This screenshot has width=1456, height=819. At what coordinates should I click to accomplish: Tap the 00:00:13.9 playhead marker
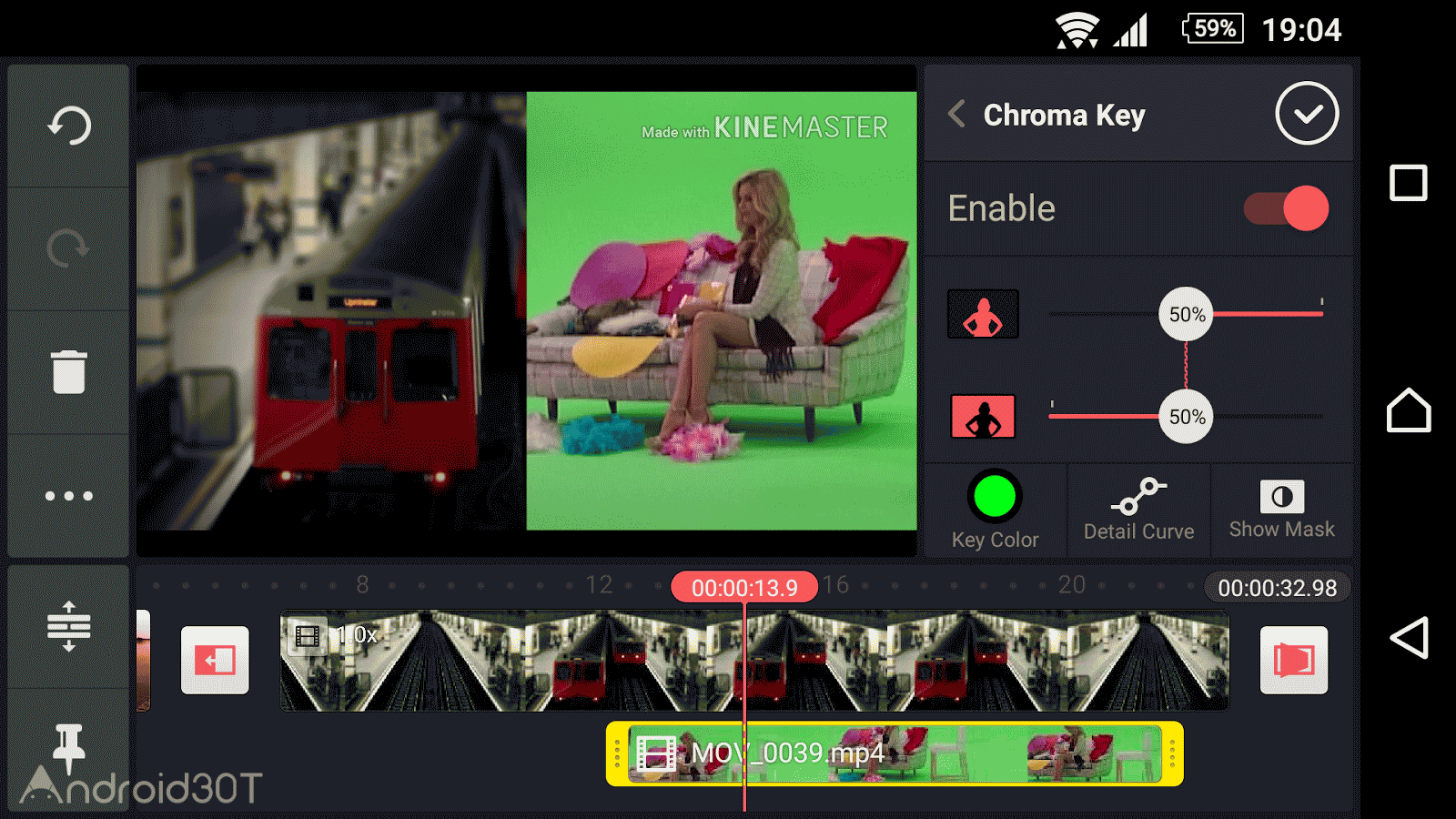(744, 588)
